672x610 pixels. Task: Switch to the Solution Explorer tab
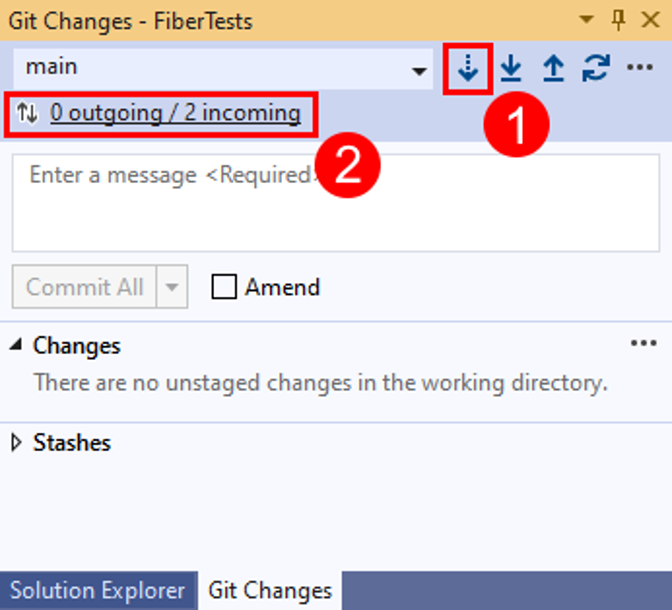tap(97, 590)
